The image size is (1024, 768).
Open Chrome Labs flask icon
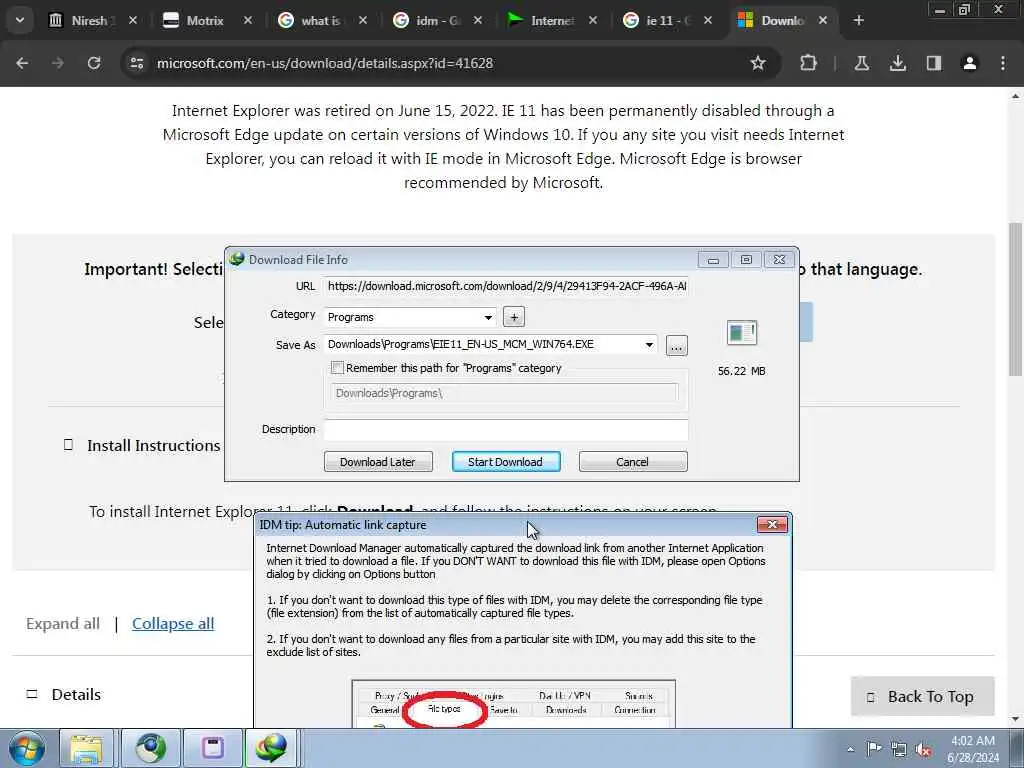(861, 63)
